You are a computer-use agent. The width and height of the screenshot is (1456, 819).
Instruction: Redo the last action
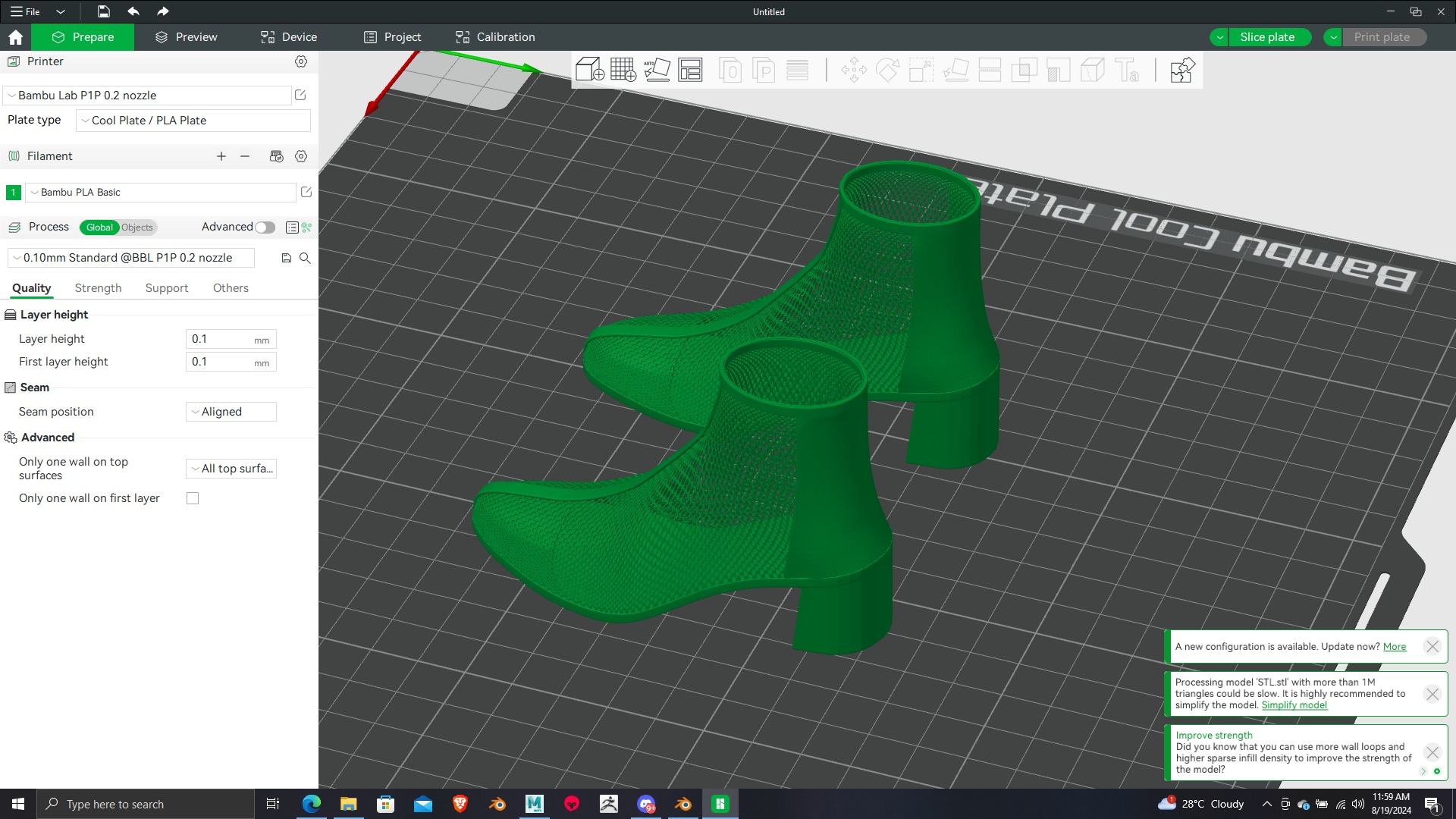[162, 11]
